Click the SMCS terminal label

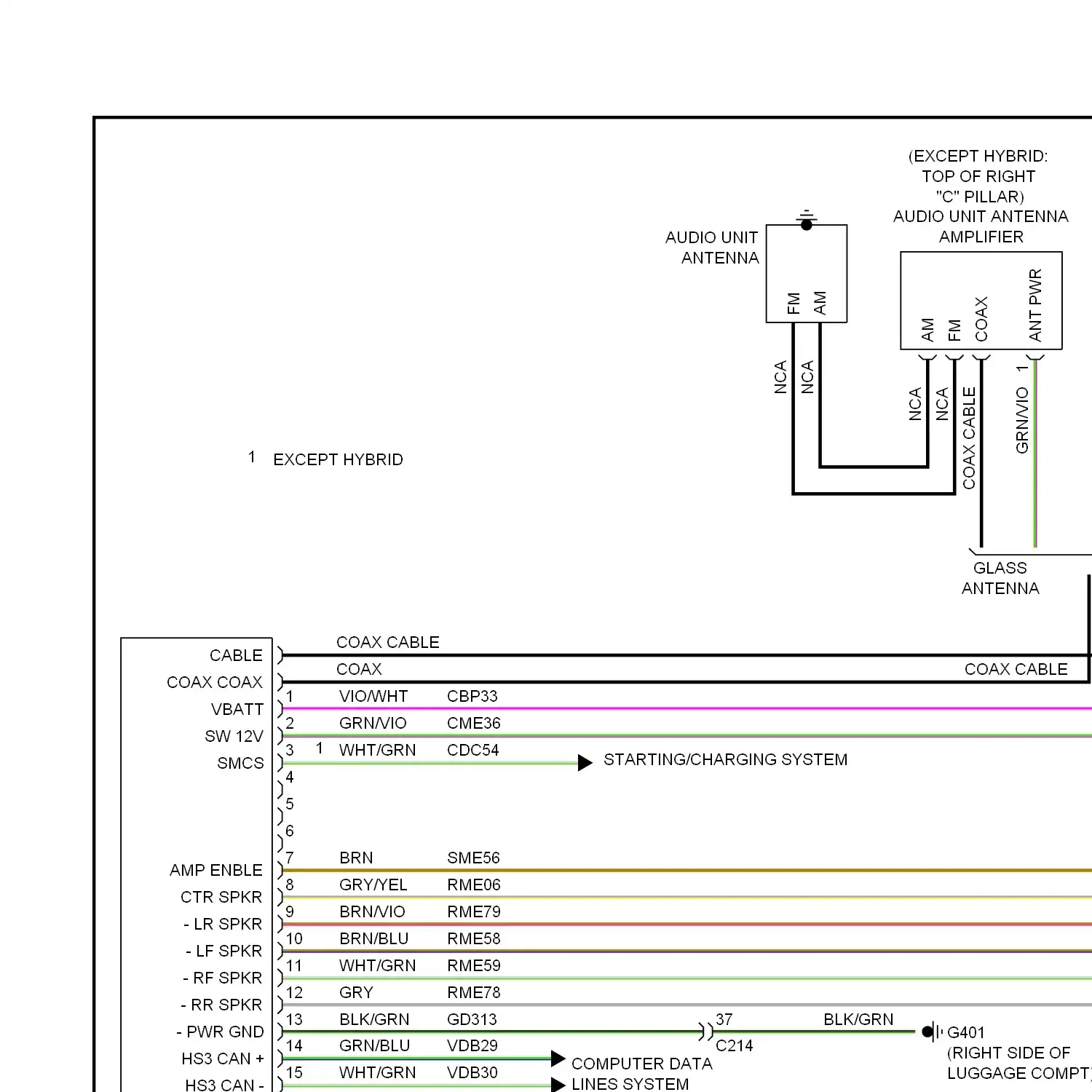pos(240,763)
